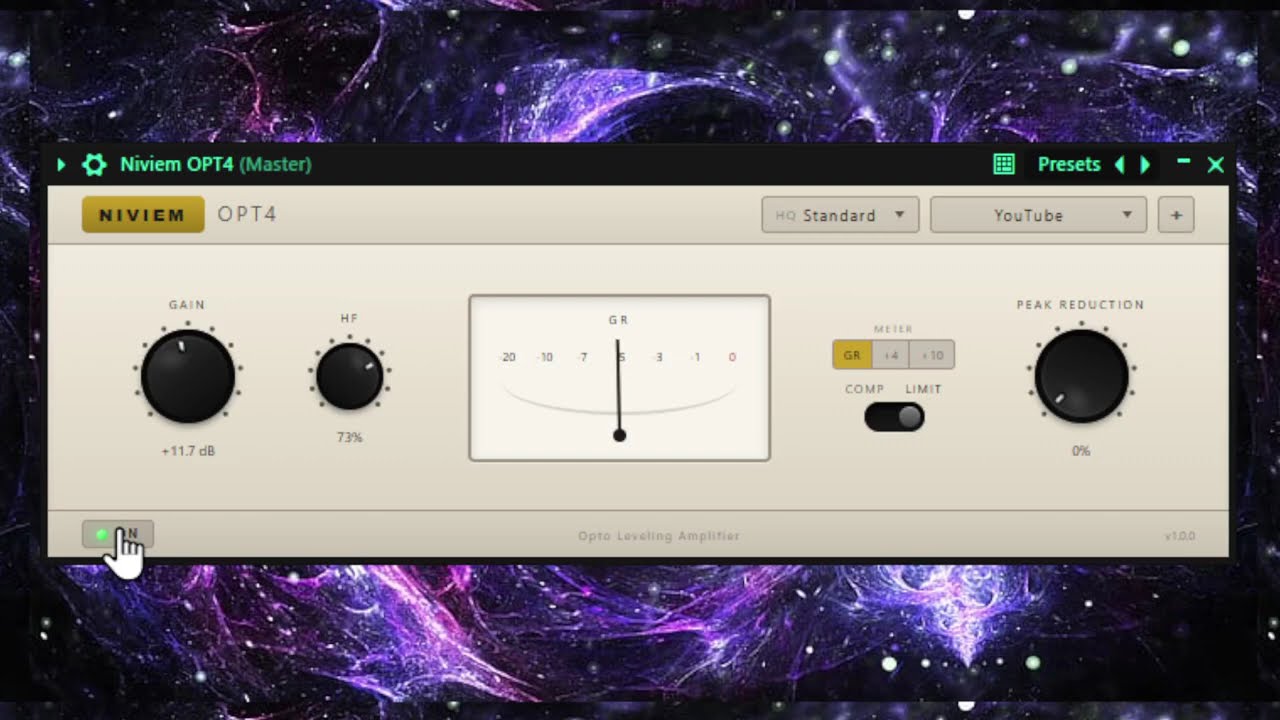The height and width of the screenshot is (720, 1280).
Task: Click the +11.7 dB gain value
Action: pos(188,451)
